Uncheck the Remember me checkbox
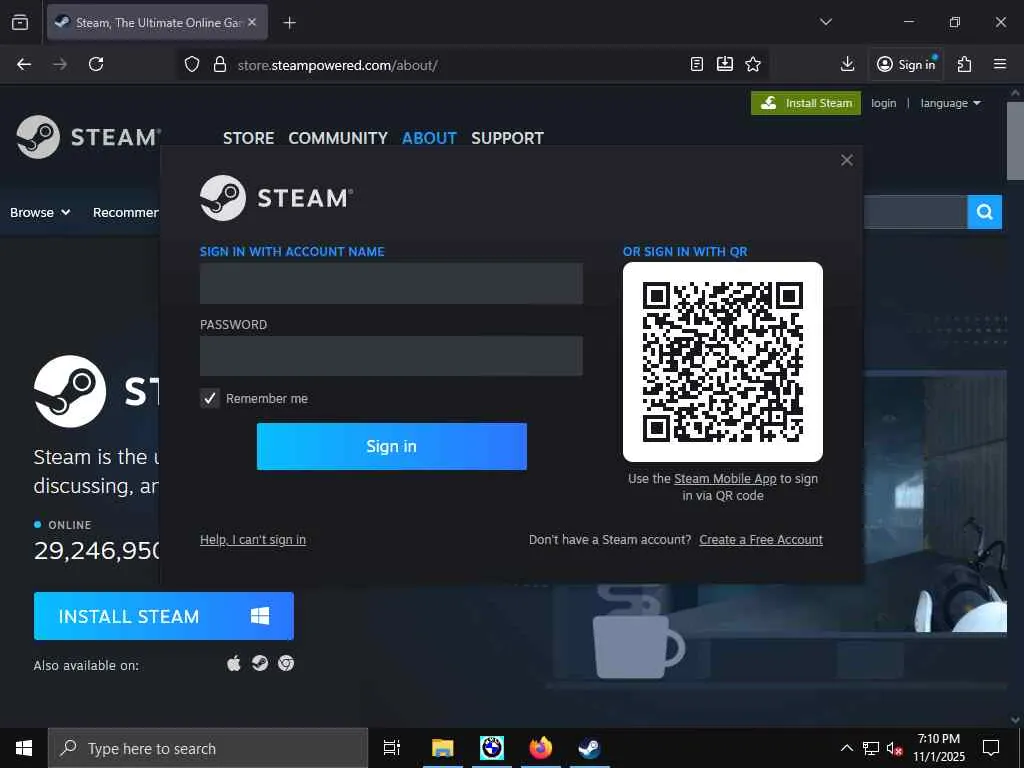Screen dimensions: 1024x768 pos(210,398)
